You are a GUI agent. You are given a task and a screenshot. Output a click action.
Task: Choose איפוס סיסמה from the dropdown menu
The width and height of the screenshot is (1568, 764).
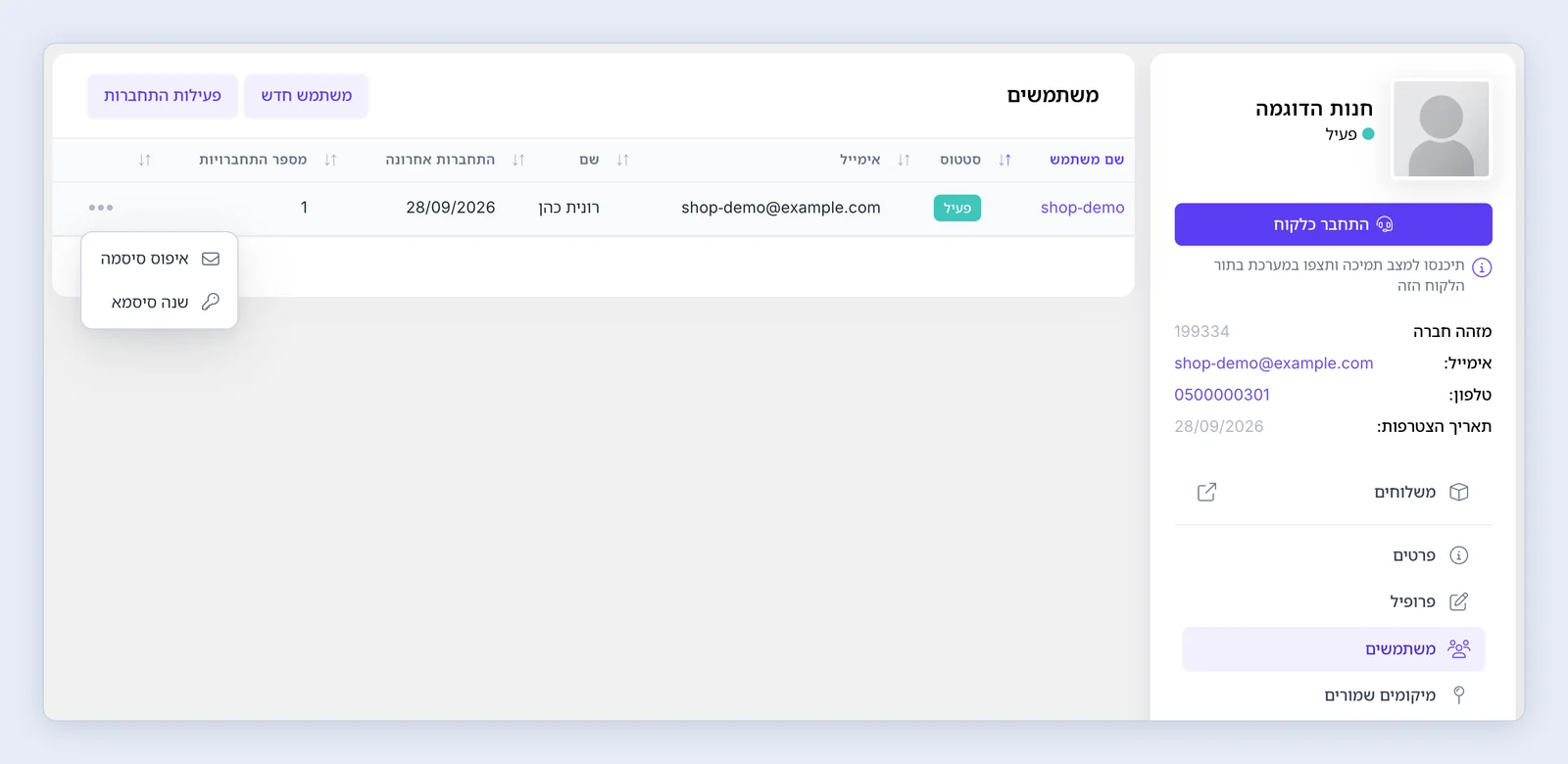[x=160, y=259]
